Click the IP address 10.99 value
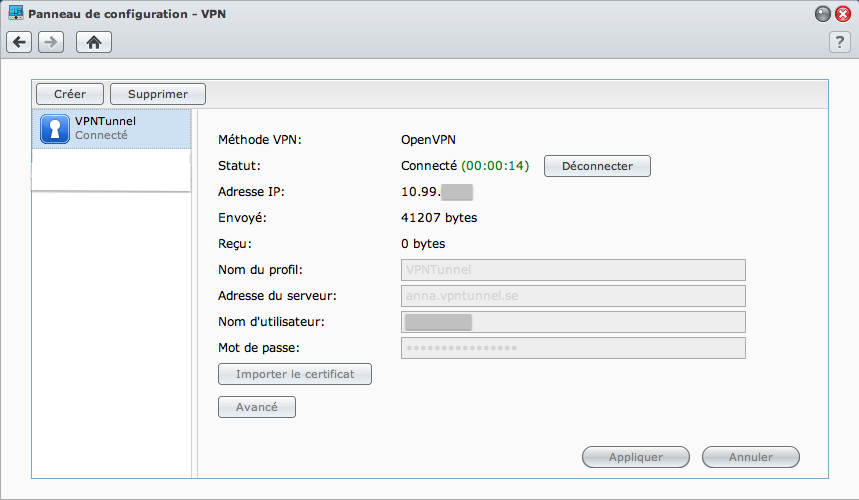Image resolution: width=859 pixels, height=500 pixels. coord(437,192)
